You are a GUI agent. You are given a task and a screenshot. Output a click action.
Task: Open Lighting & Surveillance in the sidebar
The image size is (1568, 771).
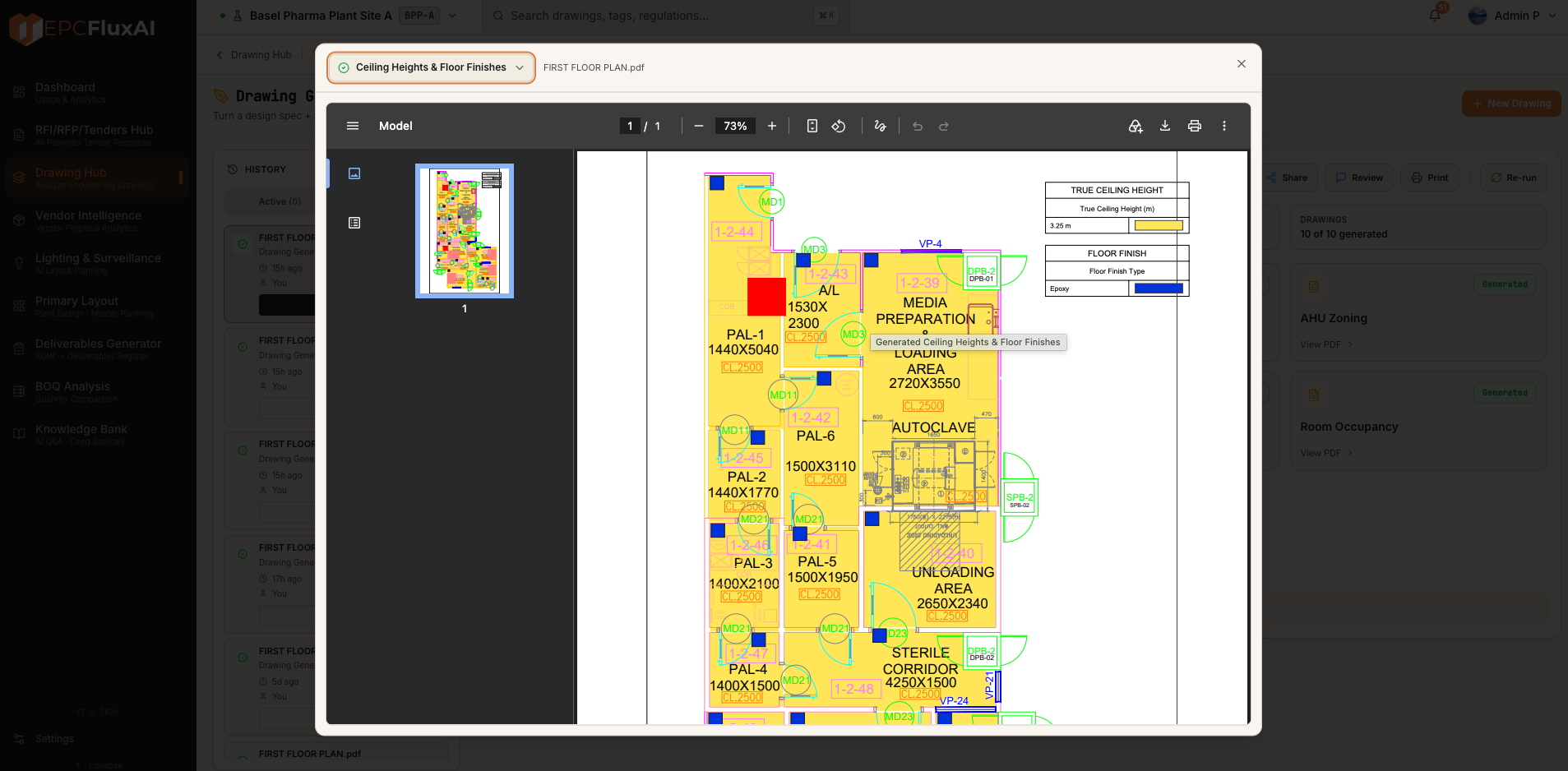pos(98,264)
